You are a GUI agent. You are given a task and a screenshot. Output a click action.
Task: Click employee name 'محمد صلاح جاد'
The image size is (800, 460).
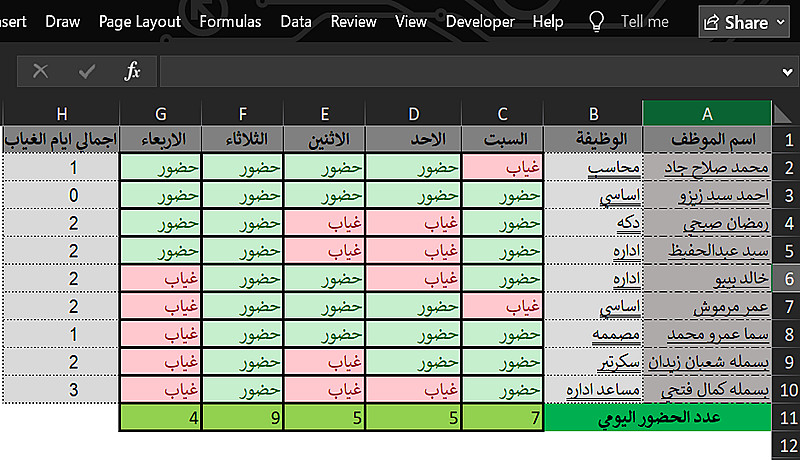pyautogui.click(x=707, y=167)
